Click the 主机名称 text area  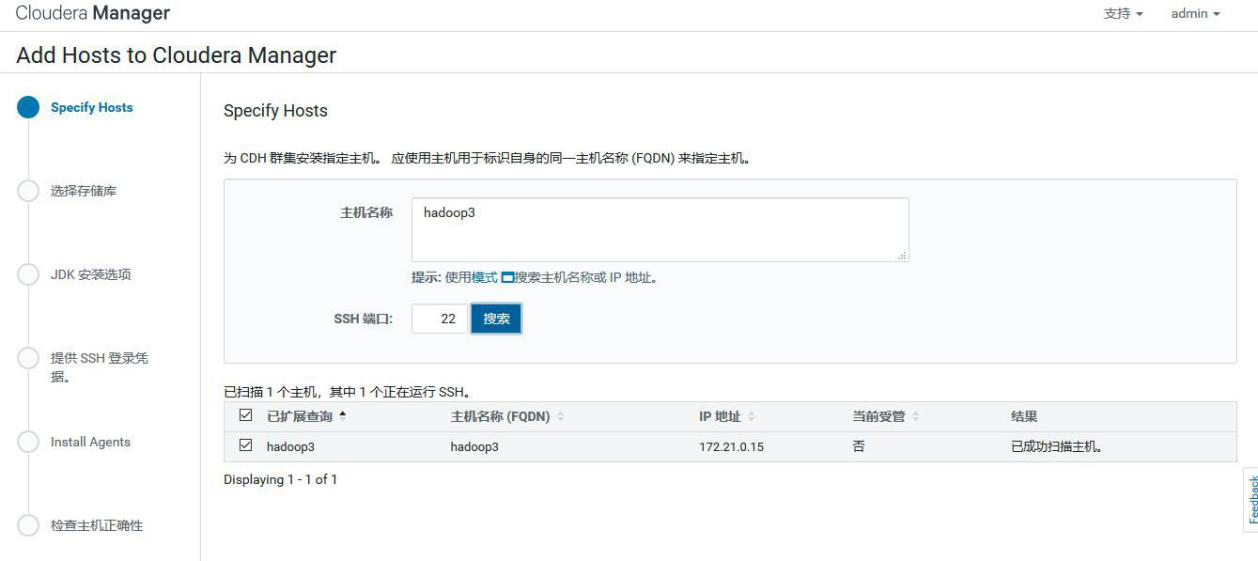[660, 230]
